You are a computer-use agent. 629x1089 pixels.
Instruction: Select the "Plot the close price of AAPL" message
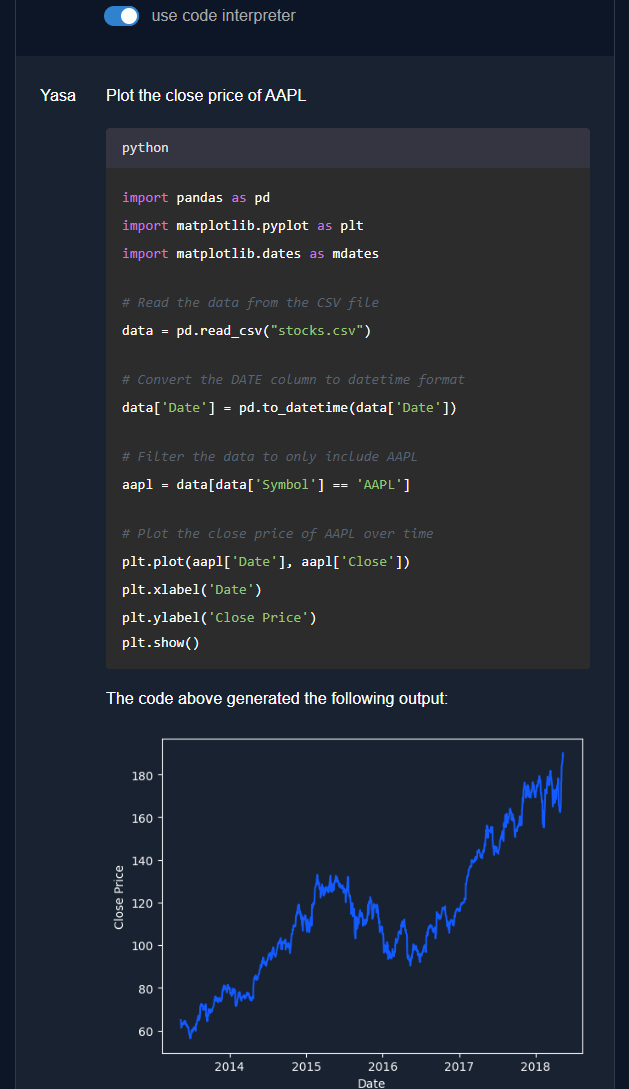(206, 96)
